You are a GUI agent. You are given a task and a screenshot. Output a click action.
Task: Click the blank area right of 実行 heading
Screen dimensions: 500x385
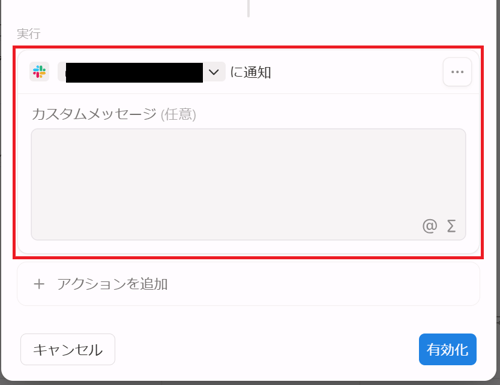click(x=260, y=34)
